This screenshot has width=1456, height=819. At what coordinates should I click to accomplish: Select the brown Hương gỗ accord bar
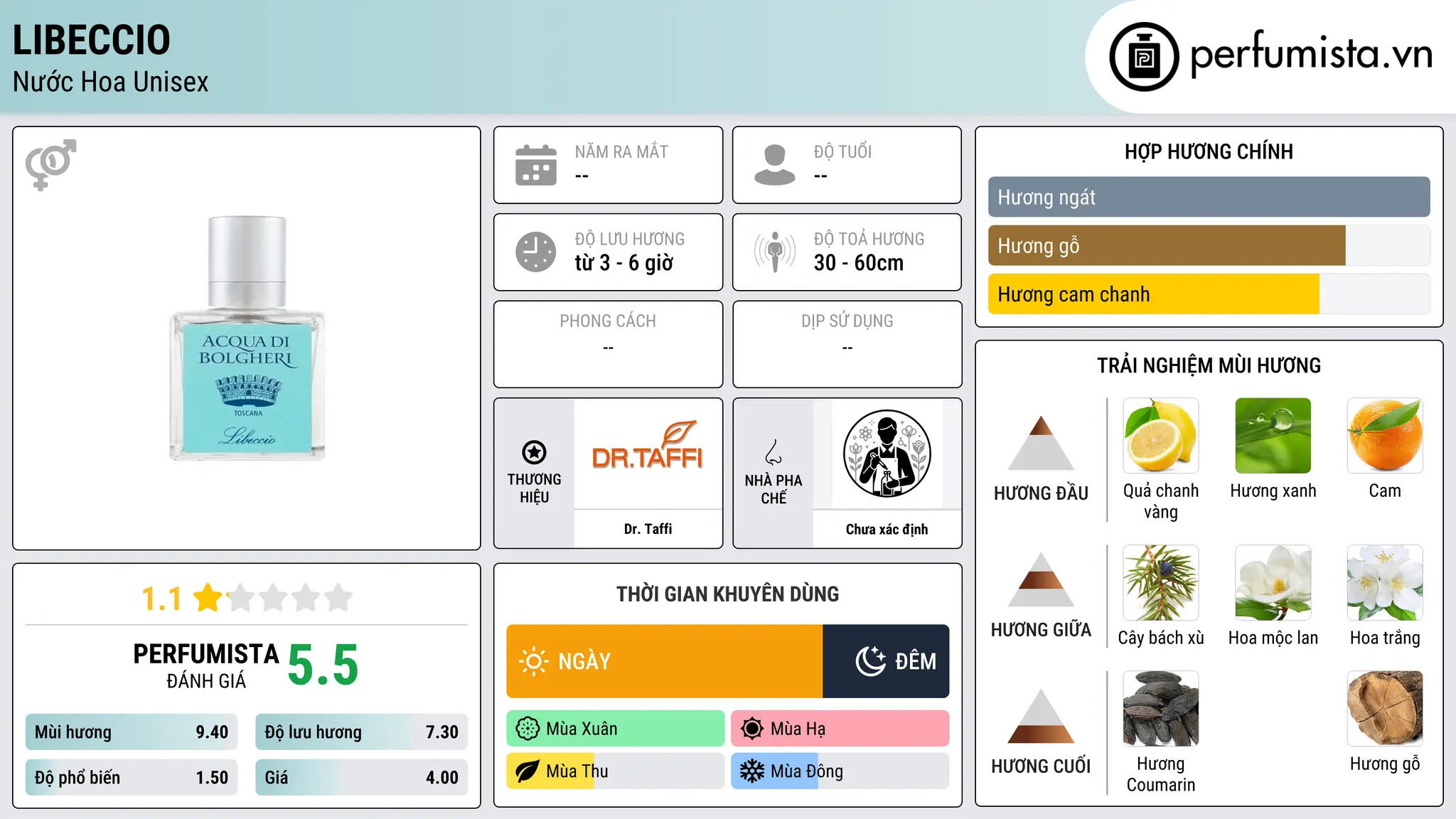pyautogui.click(x=1167, y=245)
